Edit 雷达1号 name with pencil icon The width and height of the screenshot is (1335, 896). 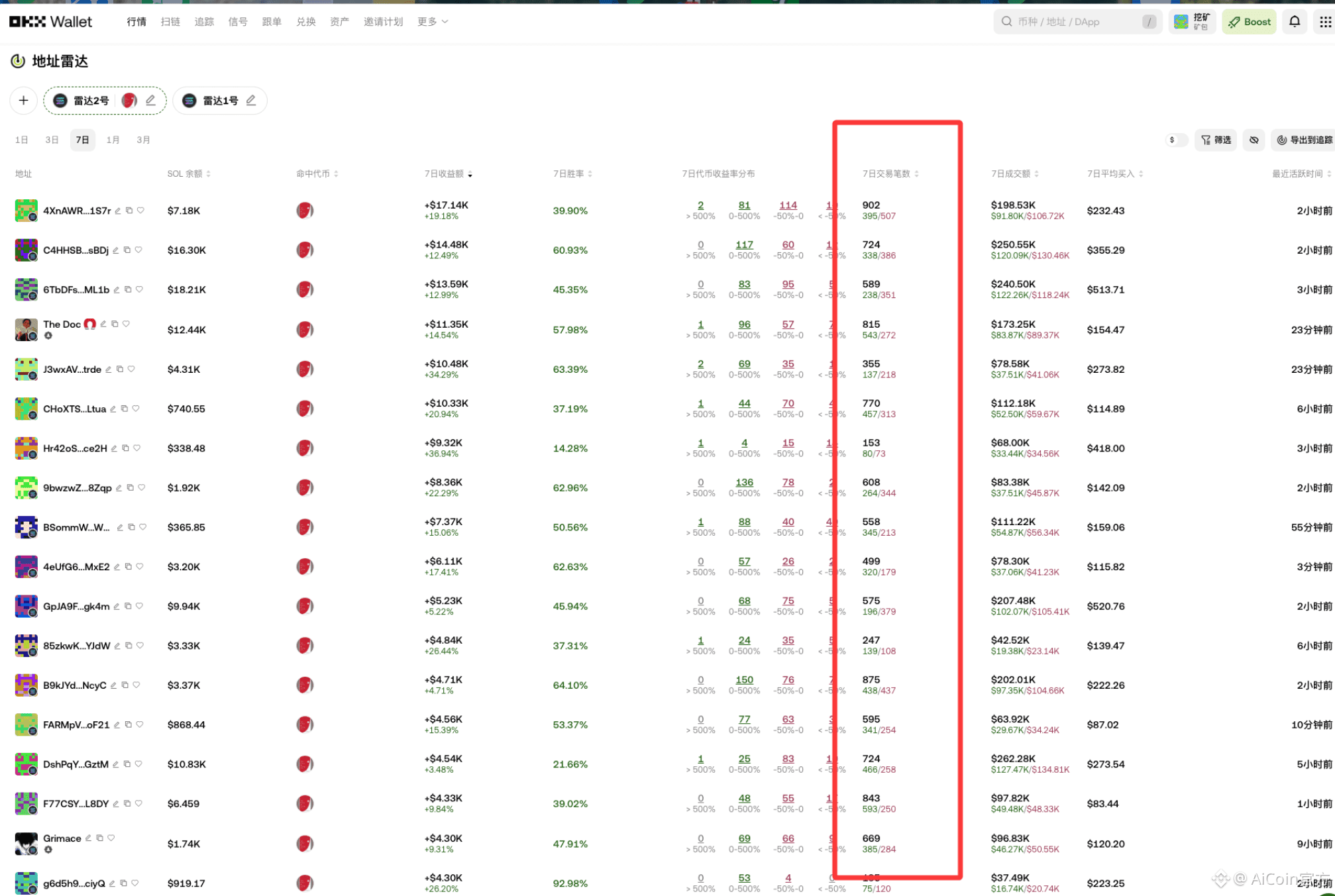tap(251, 101)
